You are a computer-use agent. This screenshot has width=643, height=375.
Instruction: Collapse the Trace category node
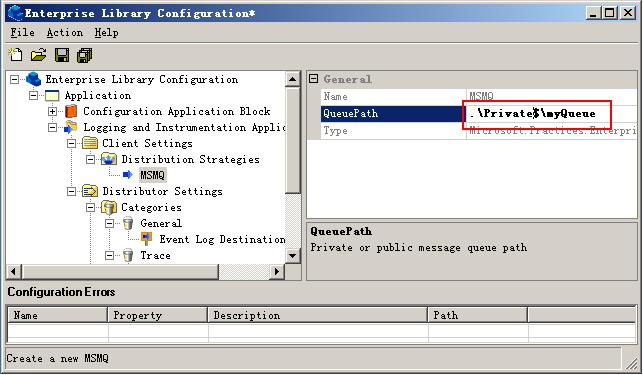click(109, 255)
